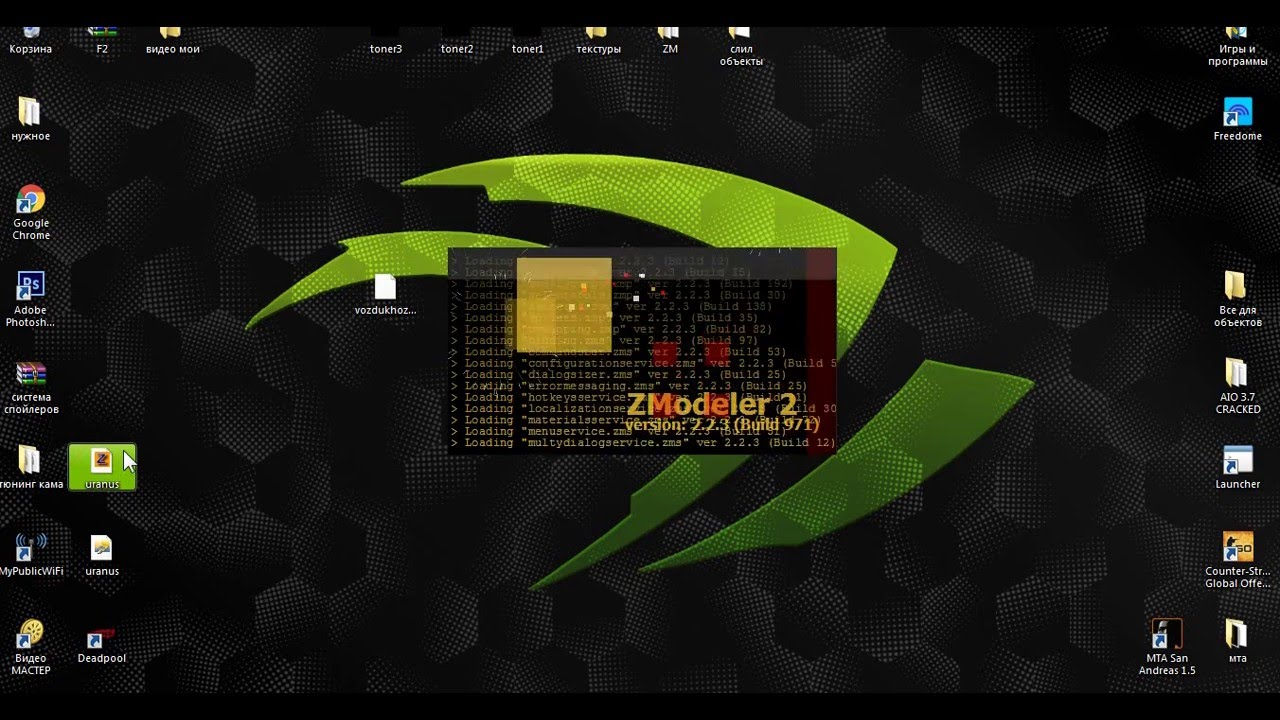Open the нужное folder icon
This screenshot has width=1280, height=720.
point(30,119)
